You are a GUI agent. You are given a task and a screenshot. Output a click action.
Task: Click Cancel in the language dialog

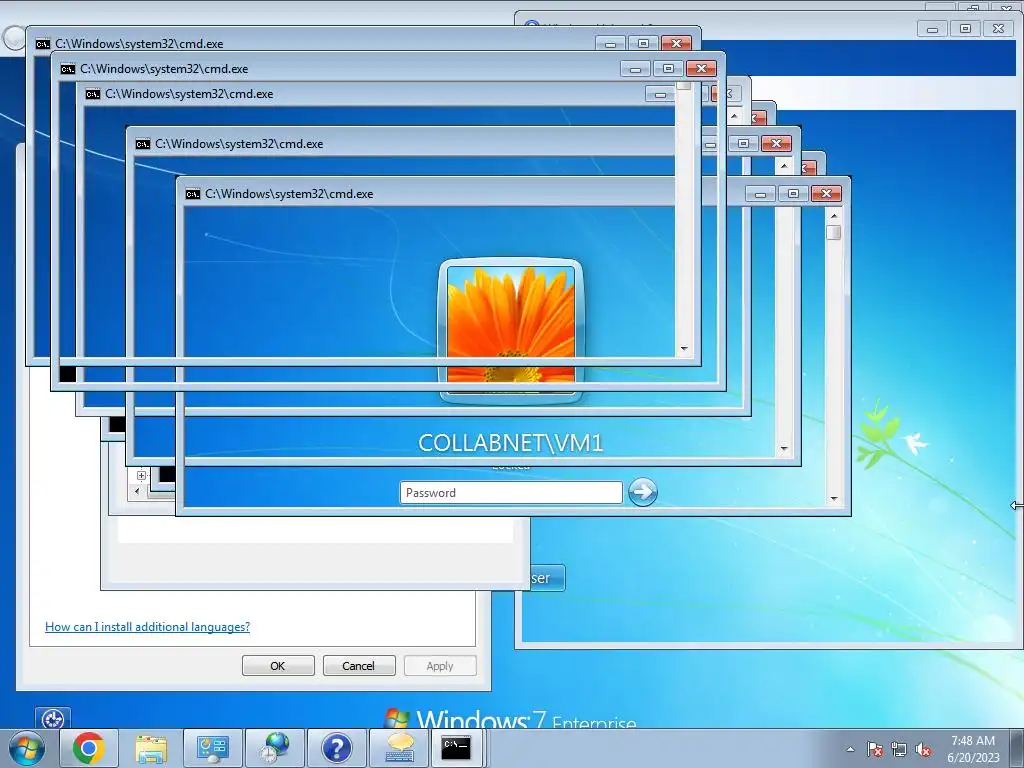(x=359, y=665)
